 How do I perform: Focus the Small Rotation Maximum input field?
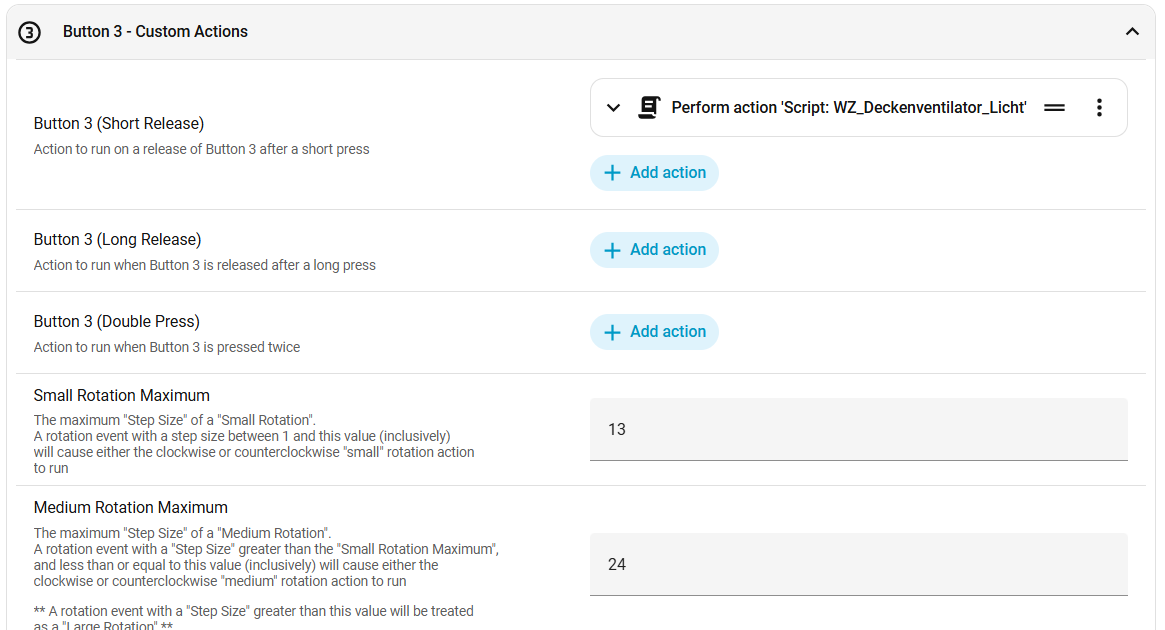click(858, 429)
